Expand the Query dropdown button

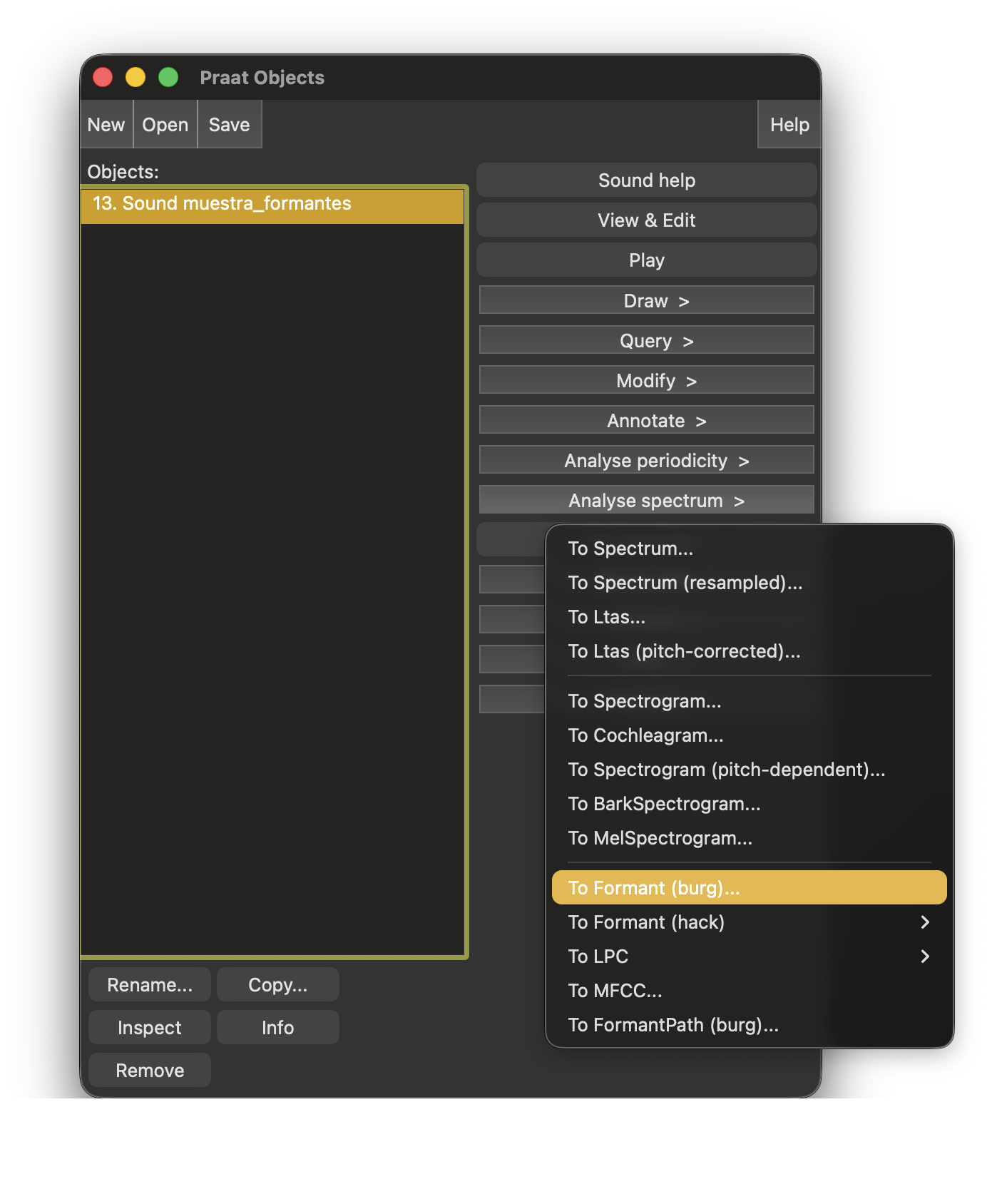click(x=646, y=340)
